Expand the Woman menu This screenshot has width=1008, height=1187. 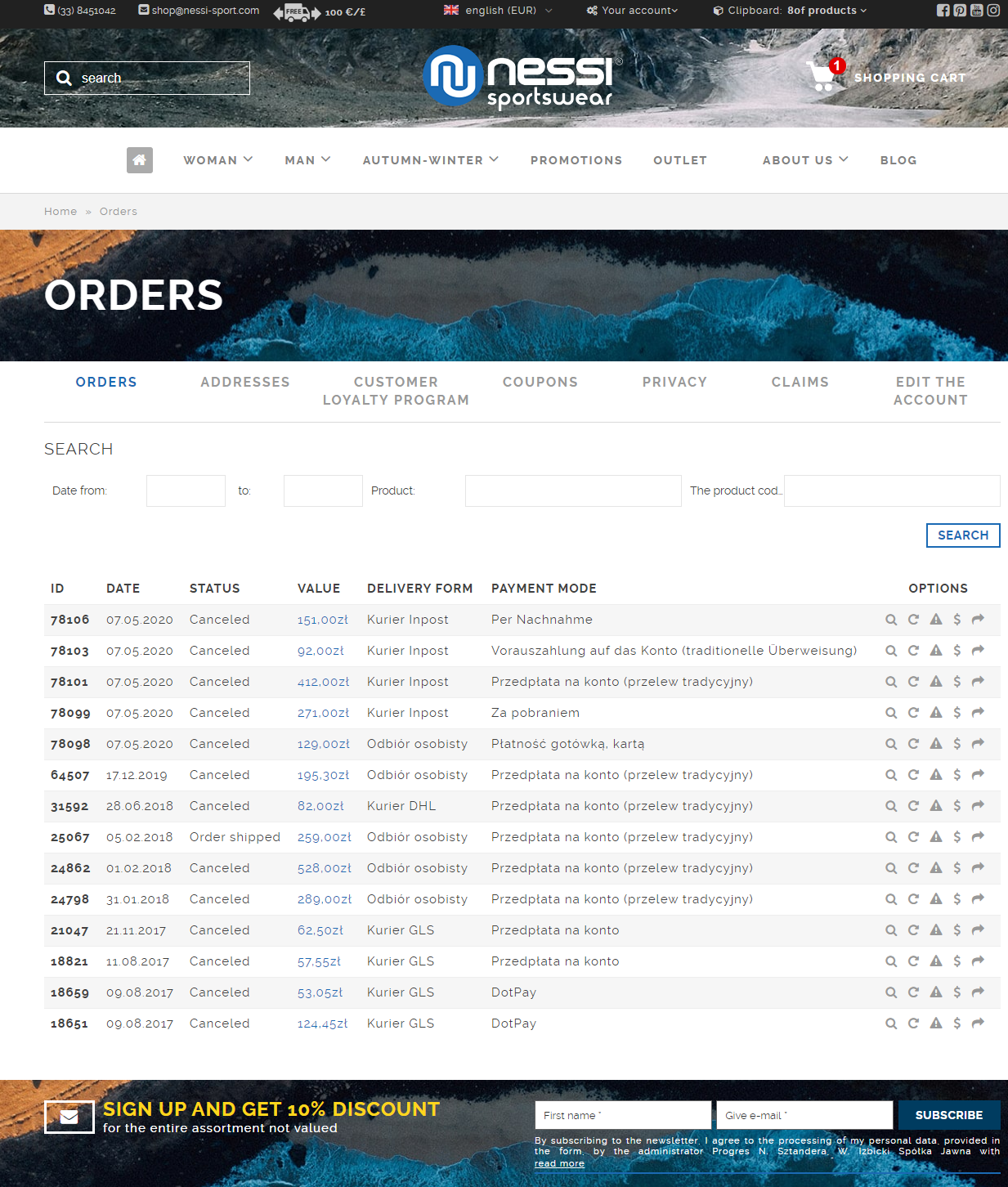tap(217, 160)
